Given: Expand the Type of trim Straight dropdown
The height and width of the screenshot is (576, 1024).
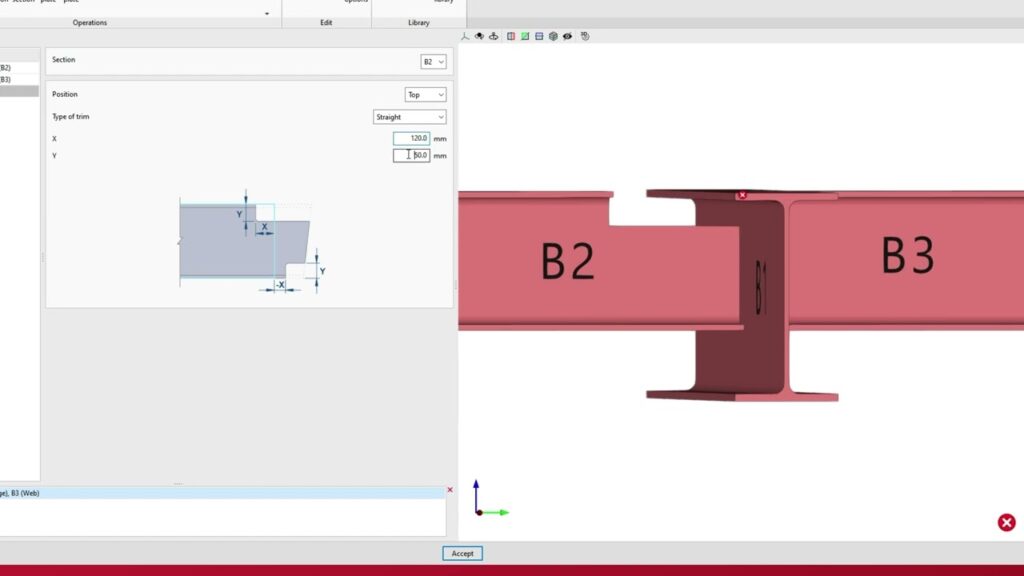Looking at the screenshot, I should 409,117.
